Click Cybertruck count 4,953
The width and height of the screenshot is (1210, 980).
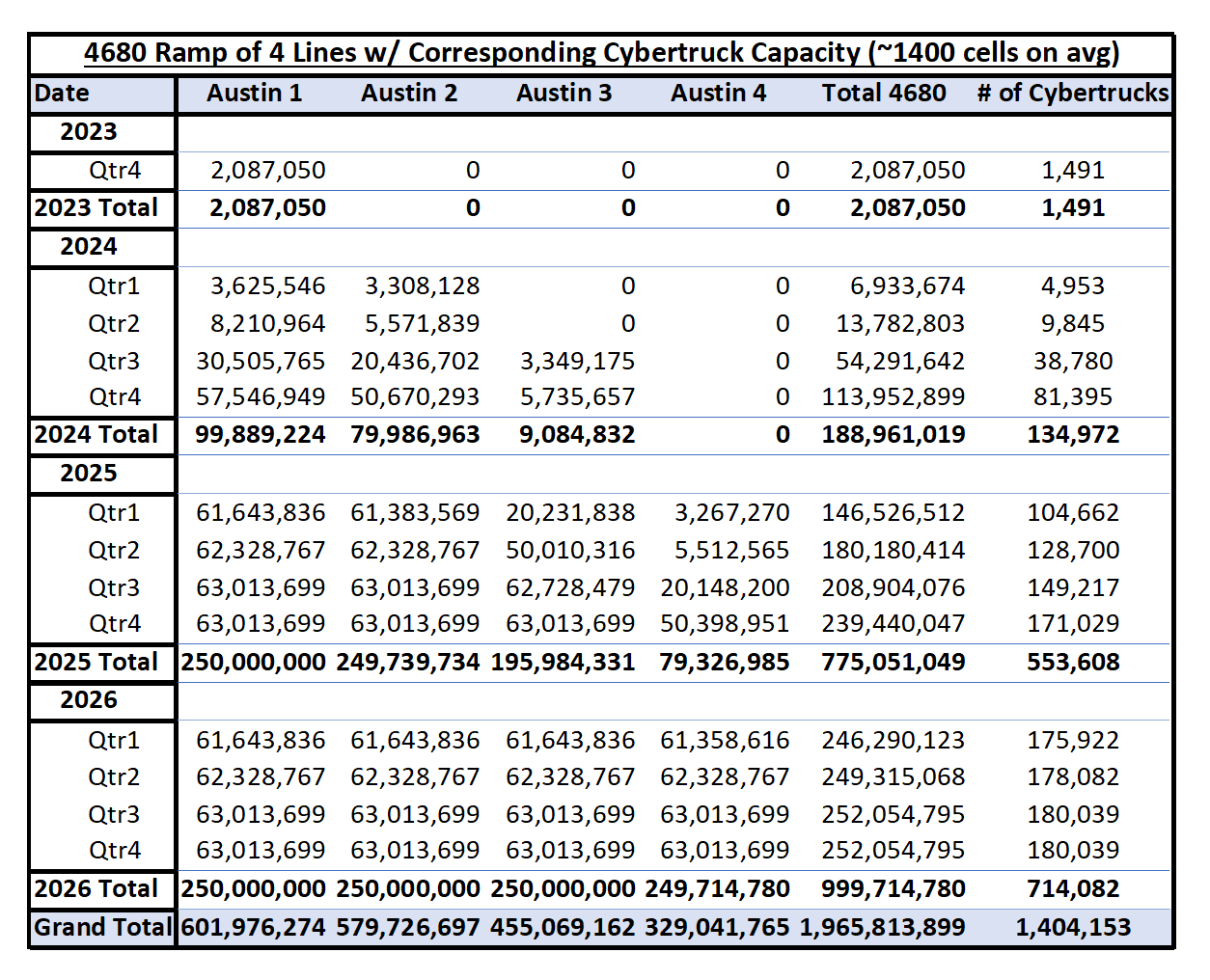point(1073,286)
